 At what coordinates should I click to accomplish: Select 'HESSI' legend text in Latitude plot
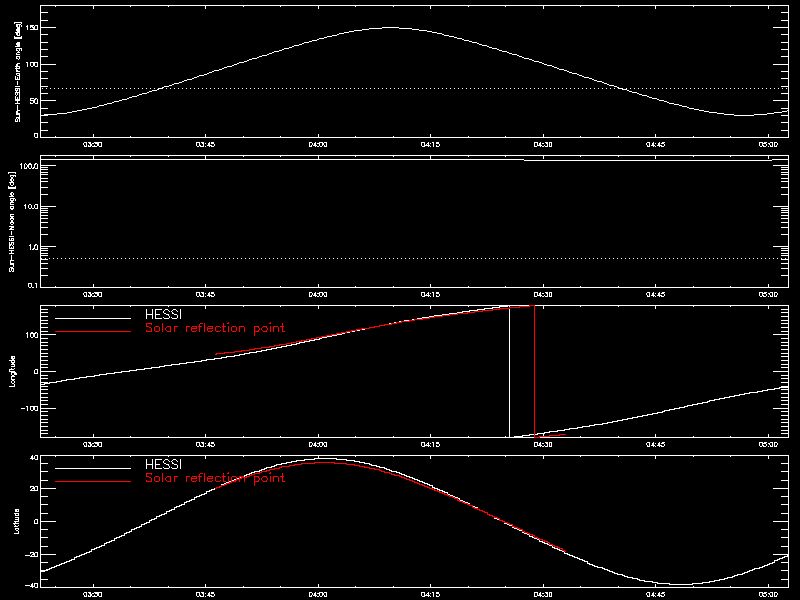tap(163, 464)
